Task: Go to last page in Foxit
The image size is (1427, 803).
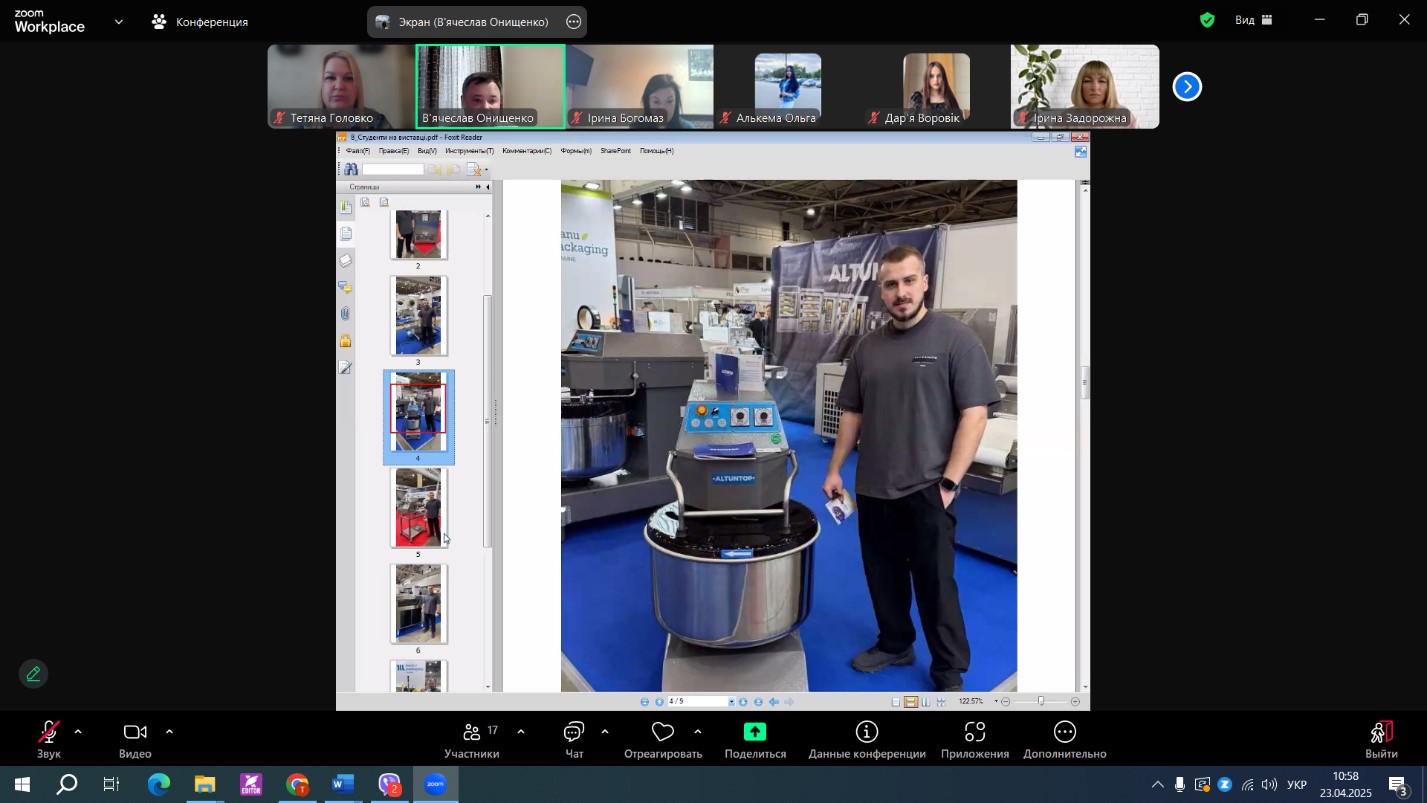Action: [x=758, y=702]
